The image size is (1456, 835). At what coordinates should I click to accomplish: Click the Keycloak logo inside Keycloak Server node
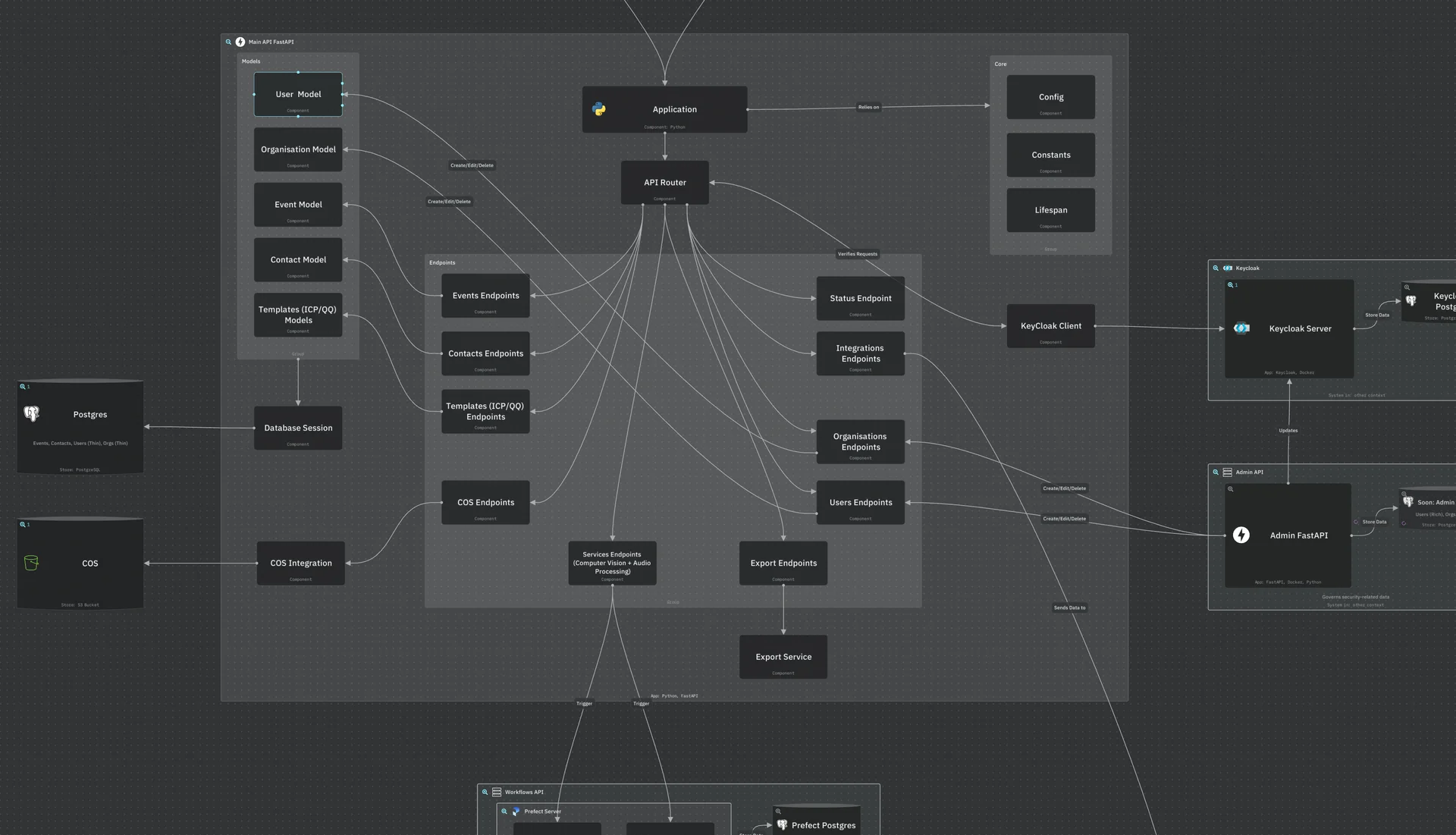pyautogui.click(x=1241, y=328)
